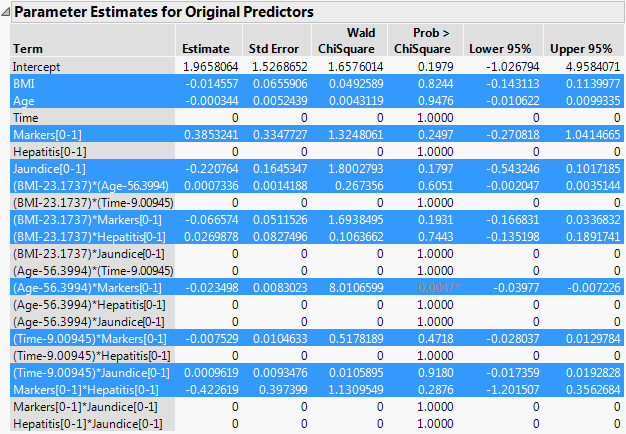
Task: Click the Intercept estimate value 1.9658064
Action: 209,66
